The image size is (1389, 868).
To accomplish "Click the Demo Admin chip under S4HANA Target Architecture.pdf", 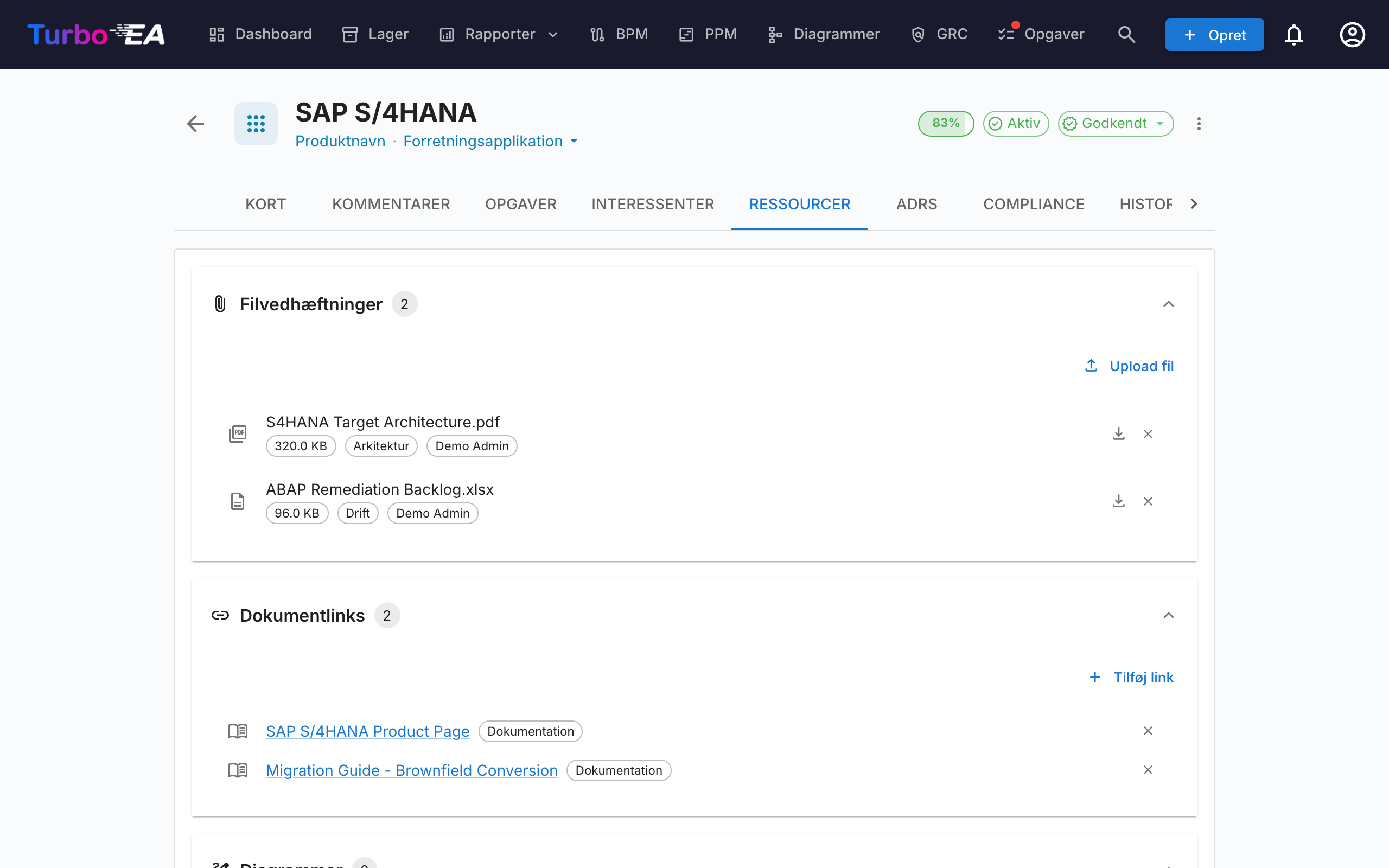I will 472,446.
